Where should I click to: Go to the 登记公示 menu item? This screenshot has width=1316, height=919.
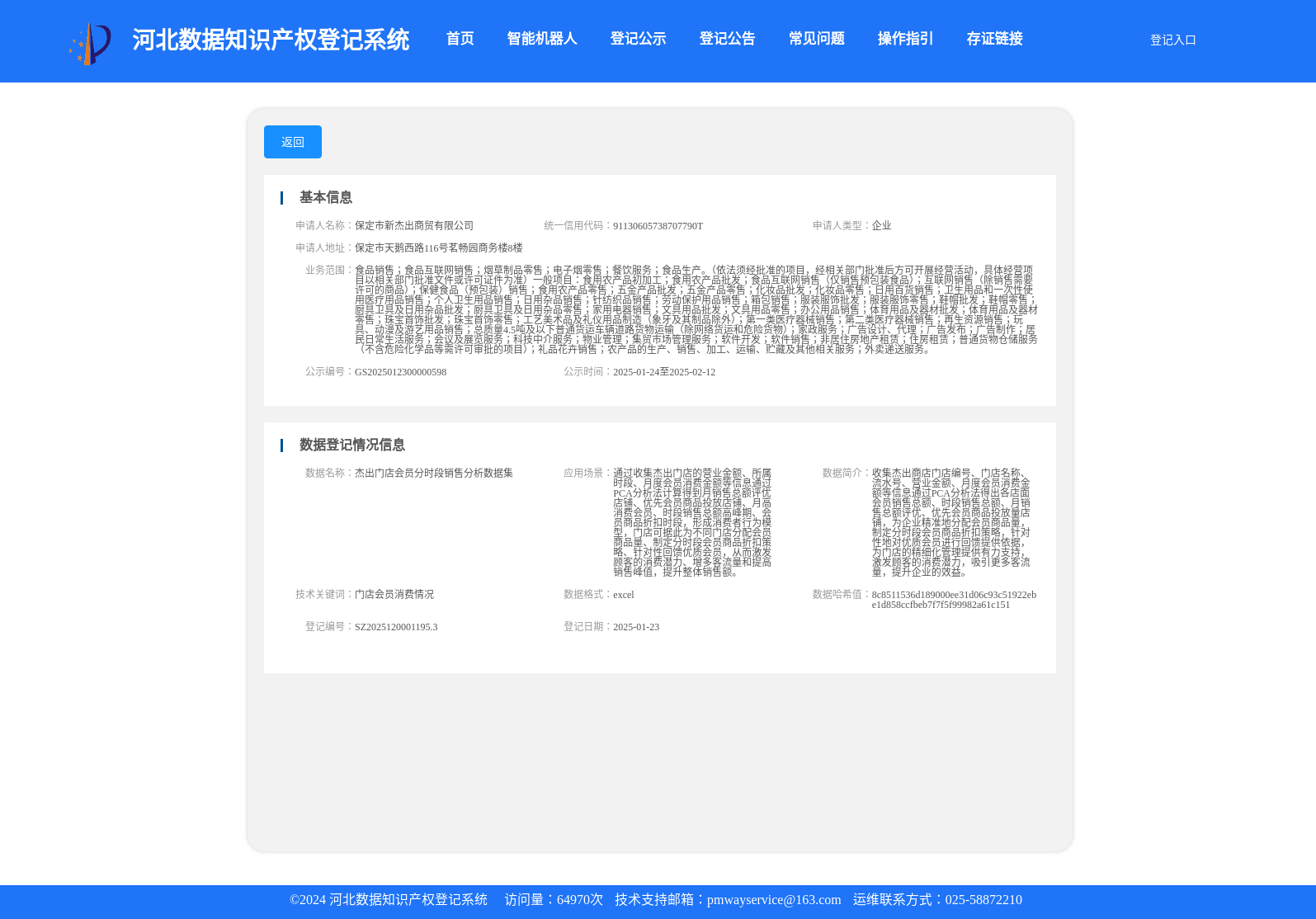638,39
